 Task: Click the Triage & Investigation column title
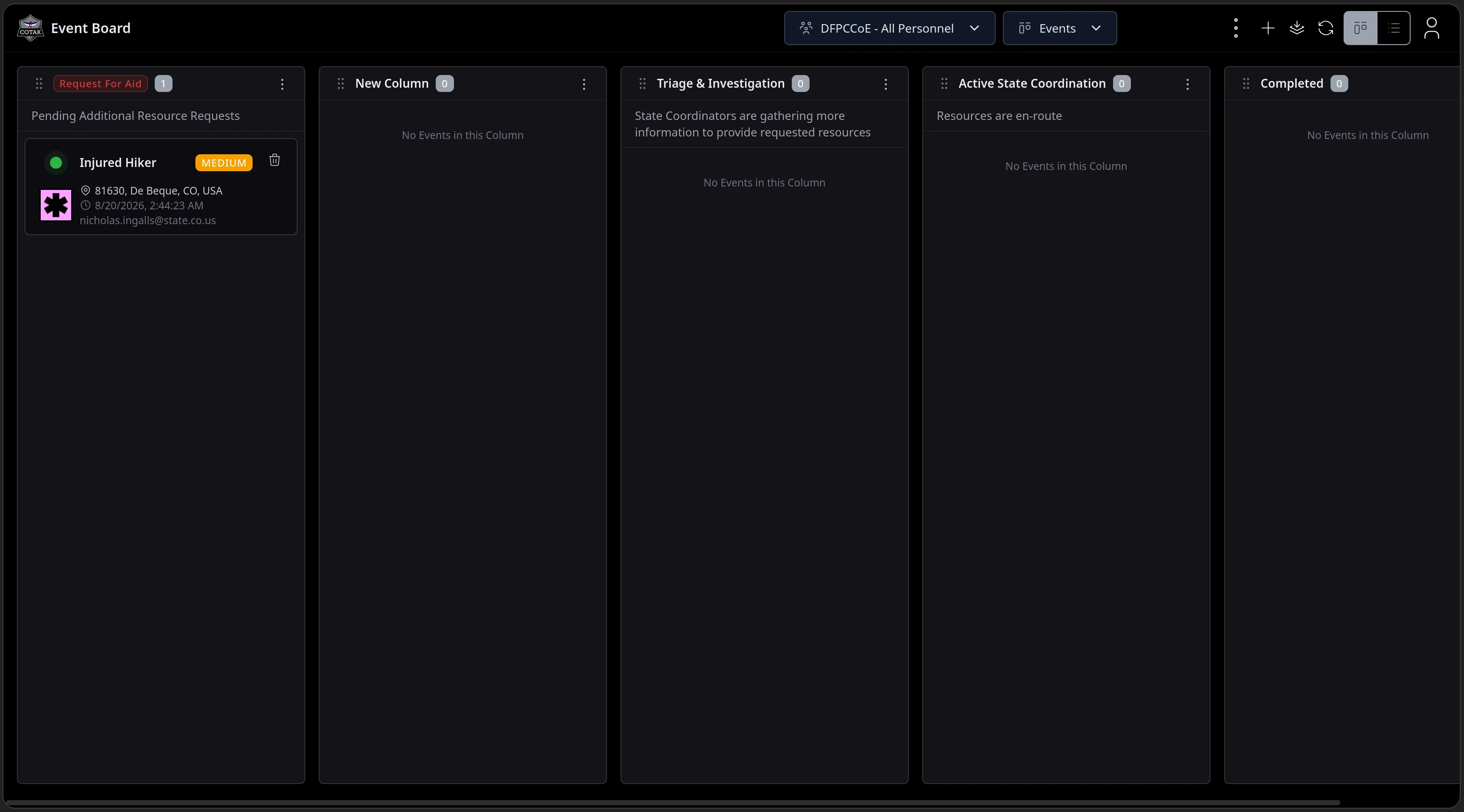pyautogui.click(x=721, y=83)
